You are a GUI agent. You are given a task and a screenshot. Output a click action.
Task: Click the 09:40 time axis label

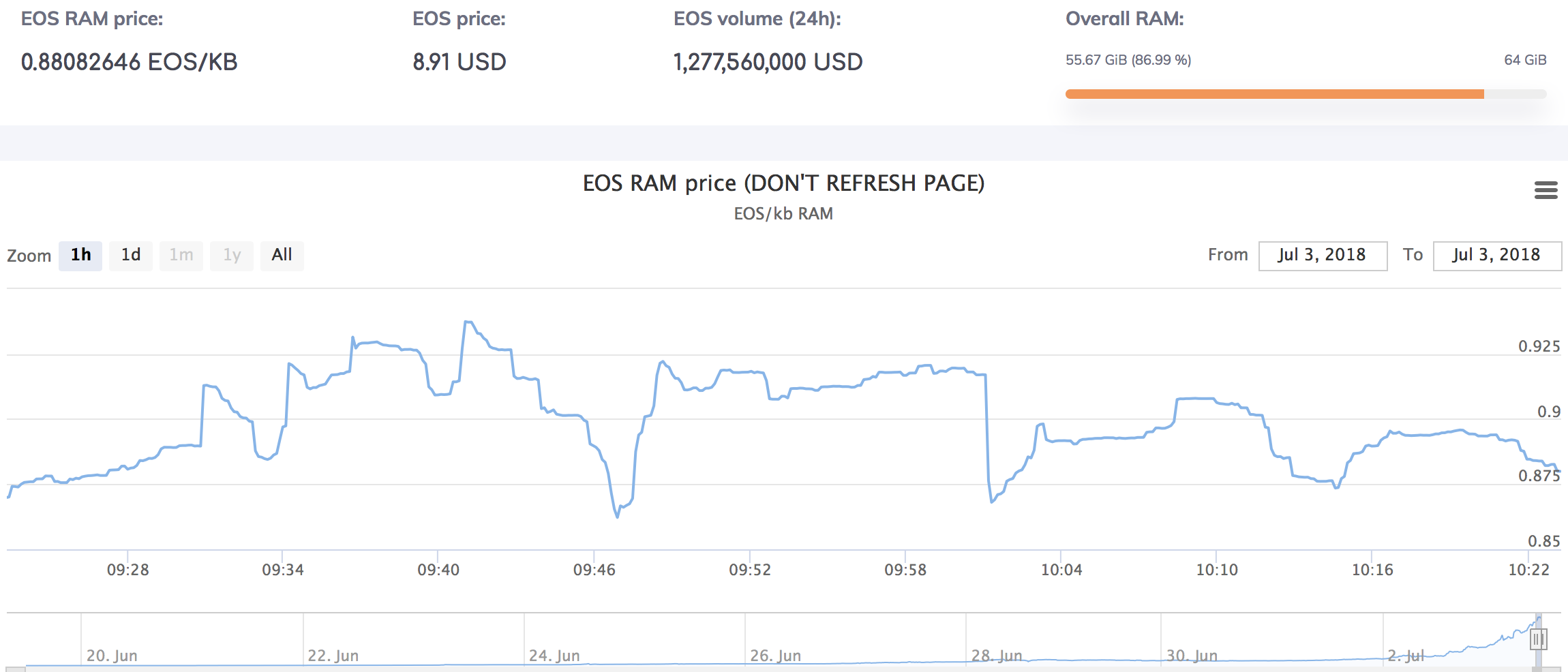(438, 570)
